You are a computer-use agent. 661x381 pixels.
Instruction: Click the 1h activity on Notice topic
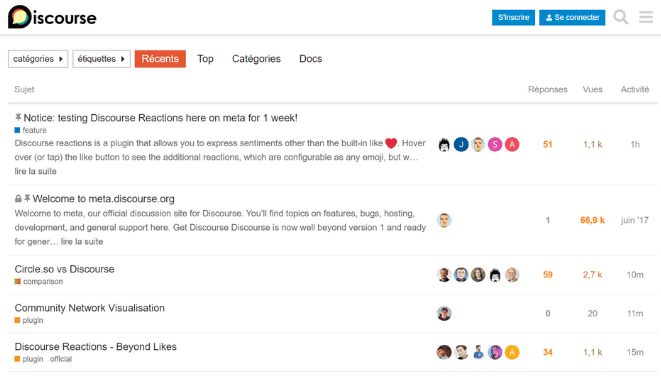coord(635,145)
